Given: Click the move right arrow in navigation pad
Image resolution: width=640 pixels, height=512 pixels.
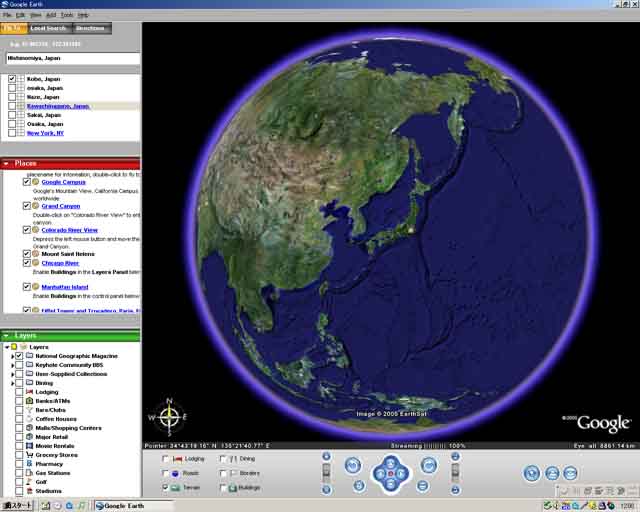Looking at the screenshot, I should point(401,474).
